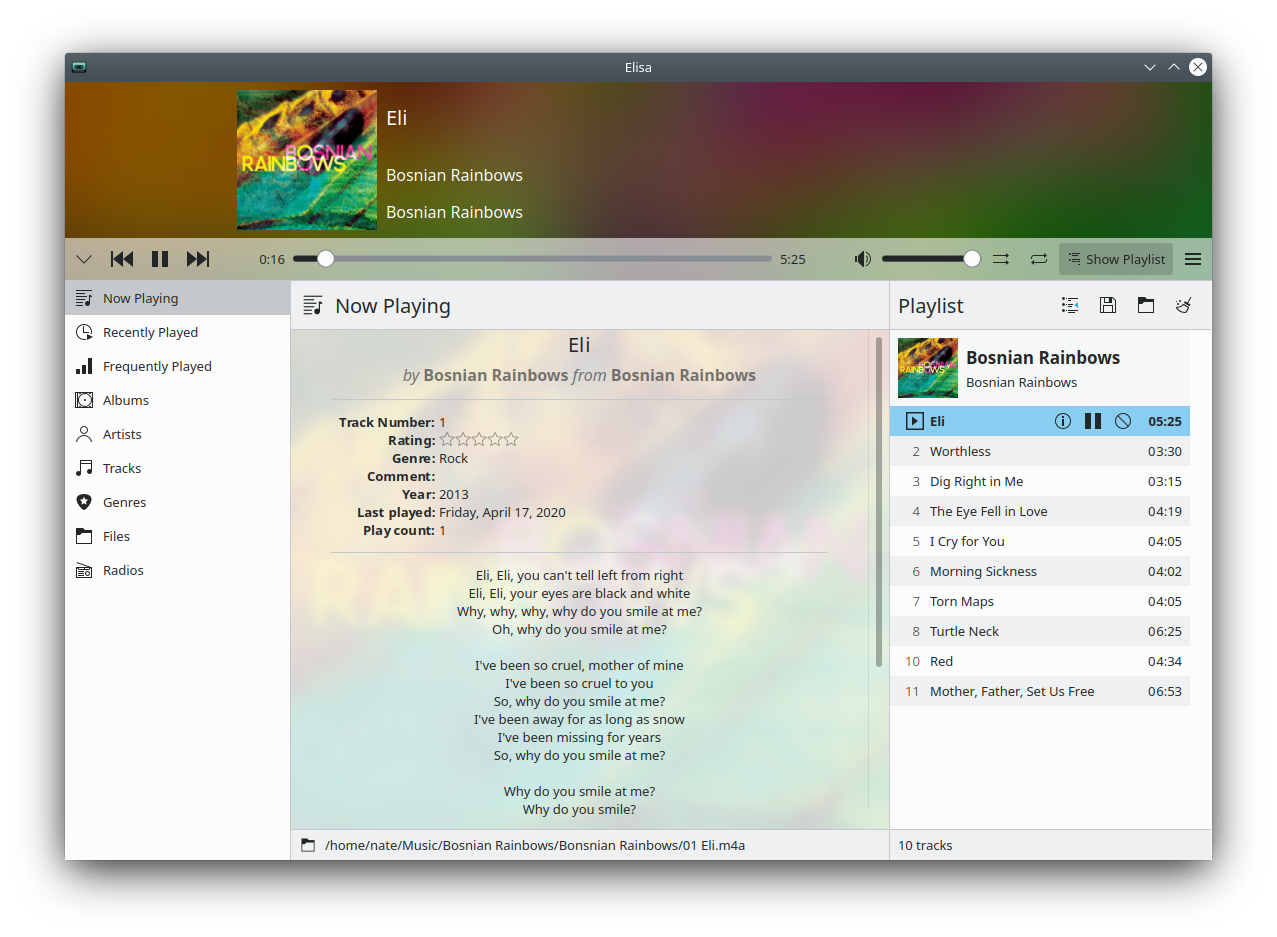Image resolution: width=1277 pixels, height=937 pixels.
Task: Enable shuffle playback mode
Action: 1001,258
